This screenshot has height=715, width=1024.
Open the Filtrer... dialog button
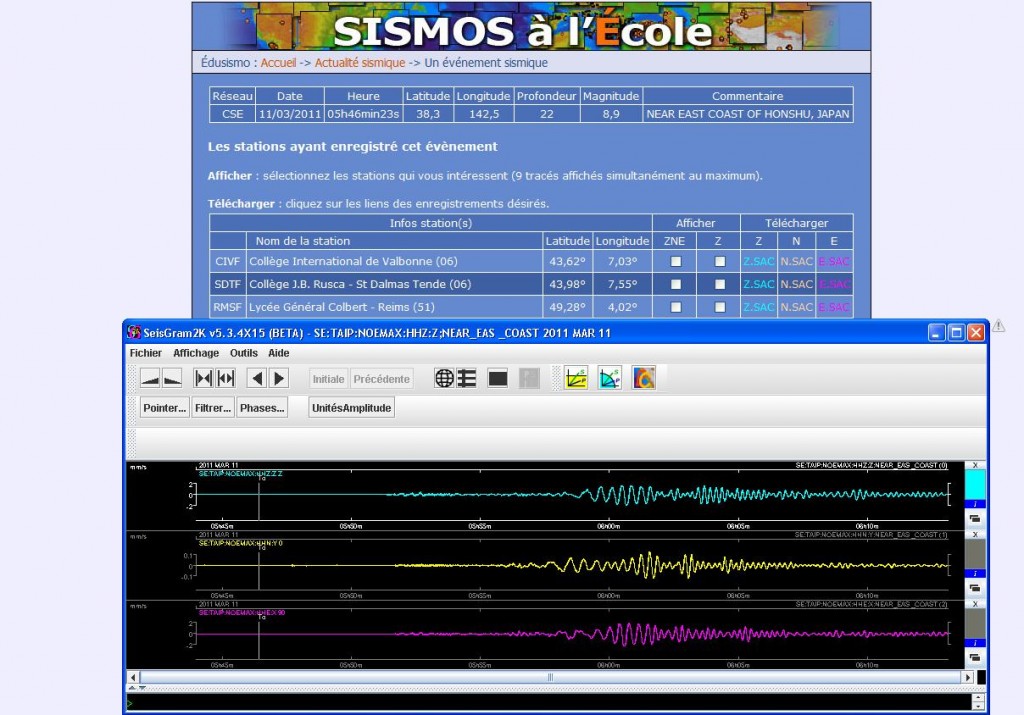tap(213, 408)
